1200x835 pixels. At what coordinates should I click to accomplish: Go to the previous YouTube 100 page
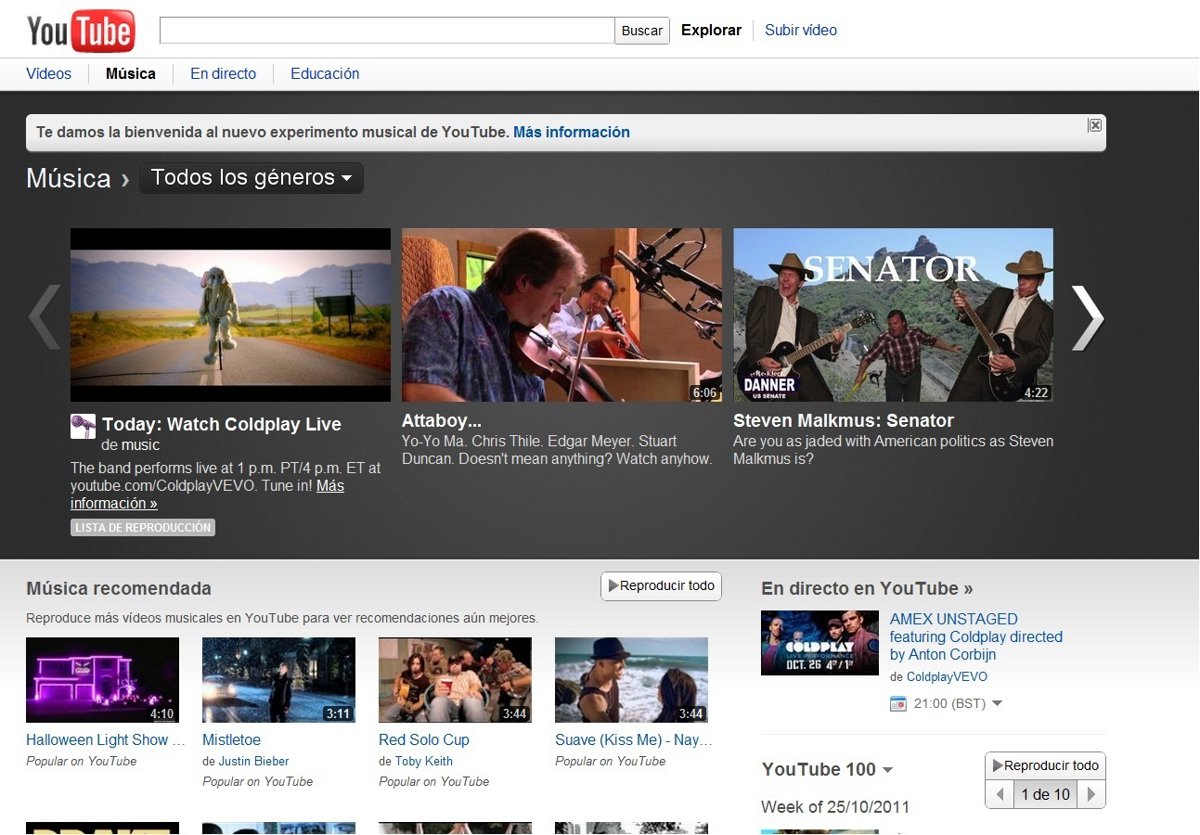[999, 795]
